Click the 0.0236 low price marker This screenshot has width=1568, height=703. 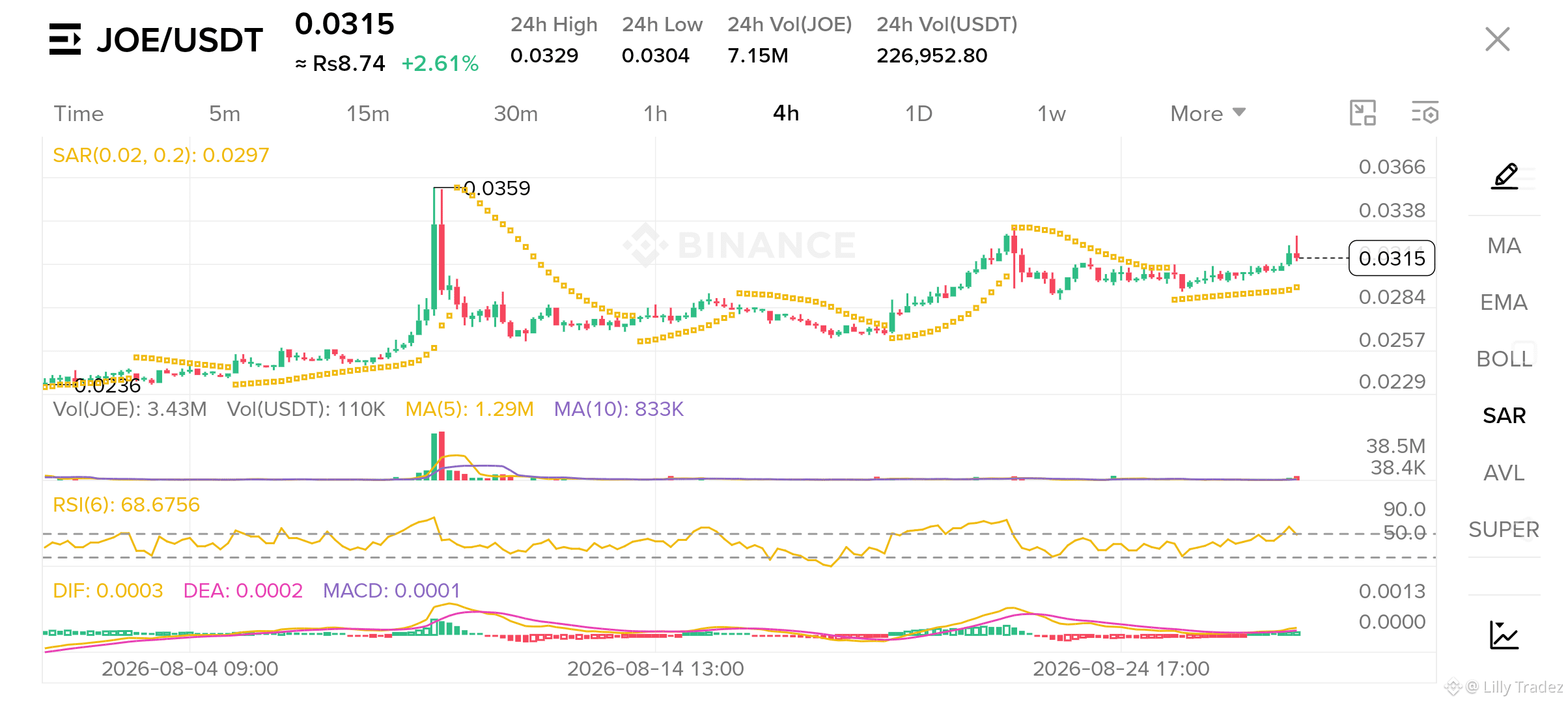(107, 386)
